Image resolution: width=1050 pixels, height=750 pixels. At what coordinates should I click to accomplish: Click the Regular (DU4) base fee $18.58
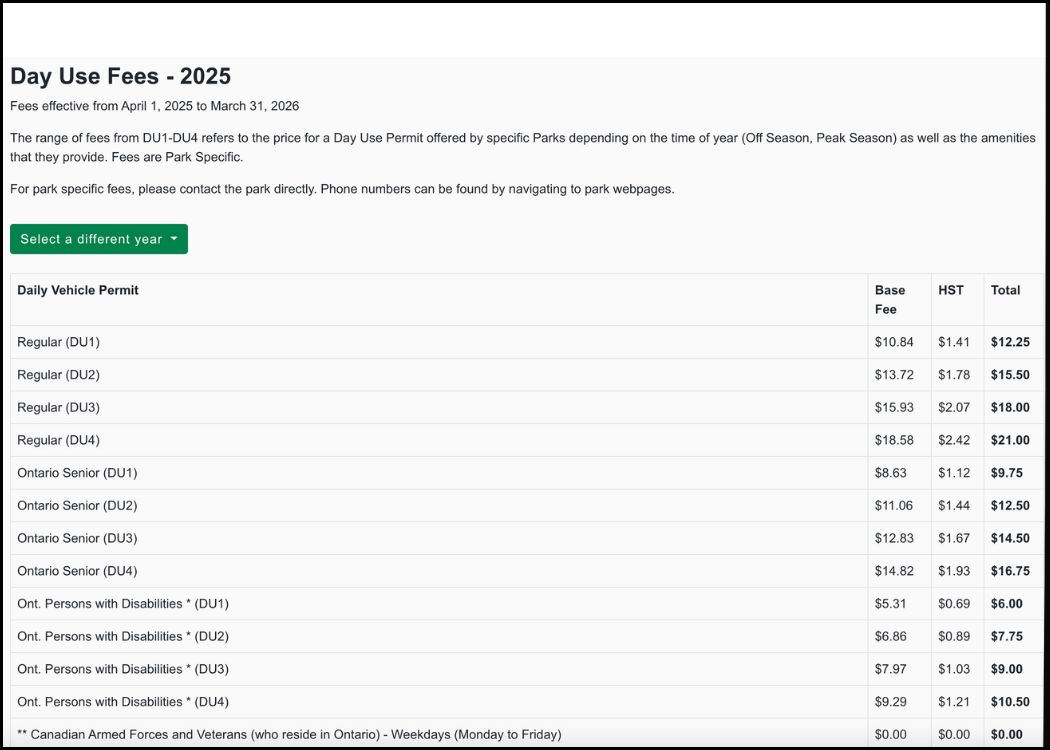[x=894, y=440]
